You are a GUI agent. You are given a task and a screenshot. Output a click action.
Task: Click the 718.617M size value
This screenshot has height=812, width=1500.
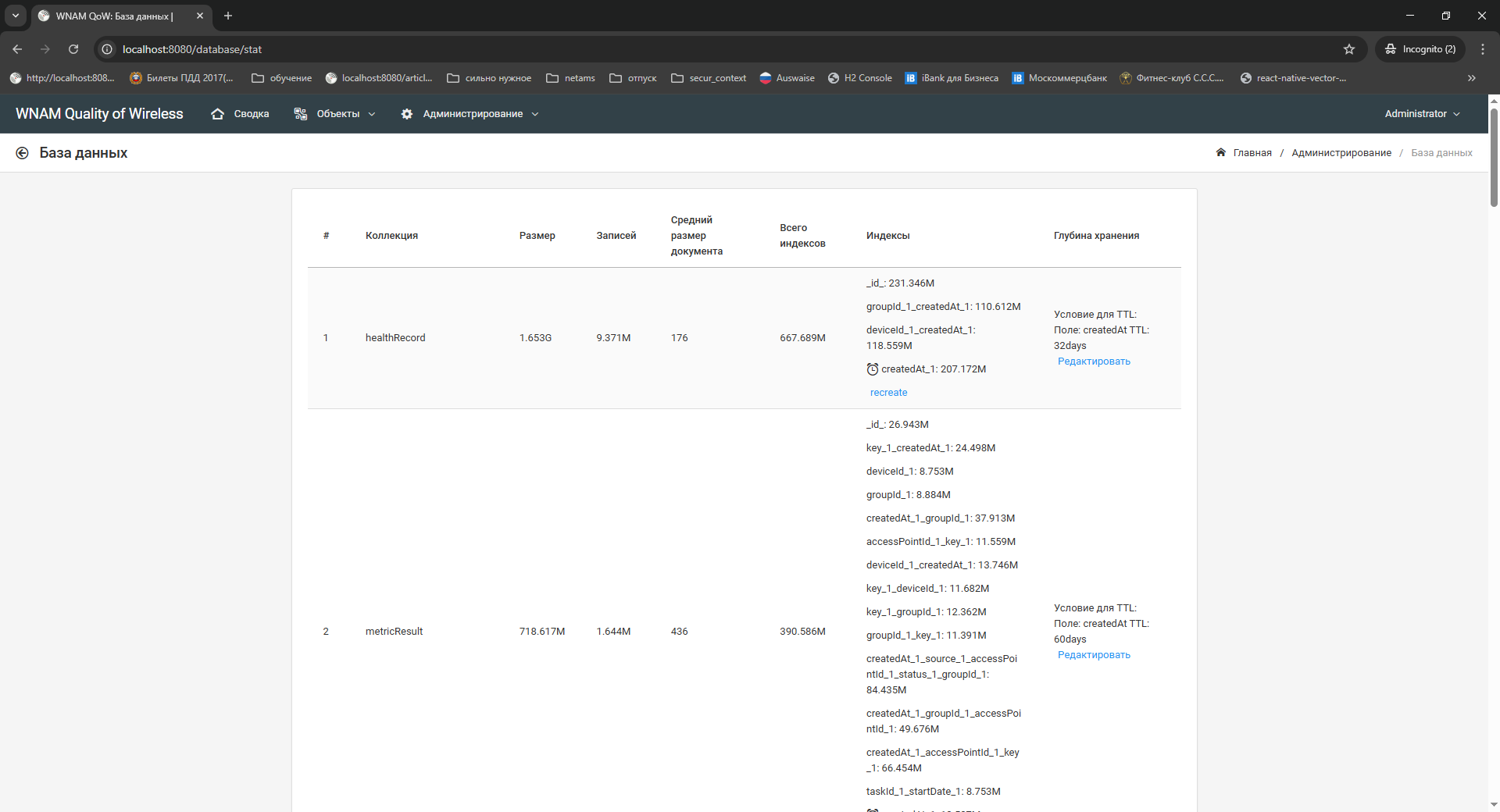click(541, 632)
